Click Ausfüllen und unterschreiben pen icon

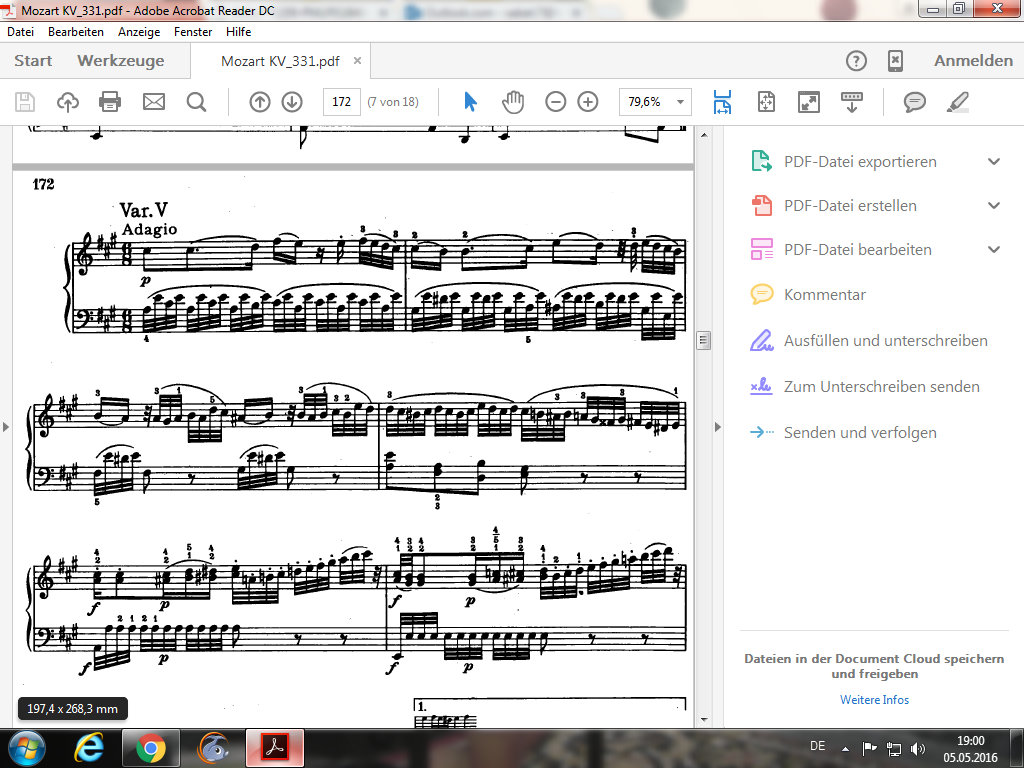pos(761,340)
